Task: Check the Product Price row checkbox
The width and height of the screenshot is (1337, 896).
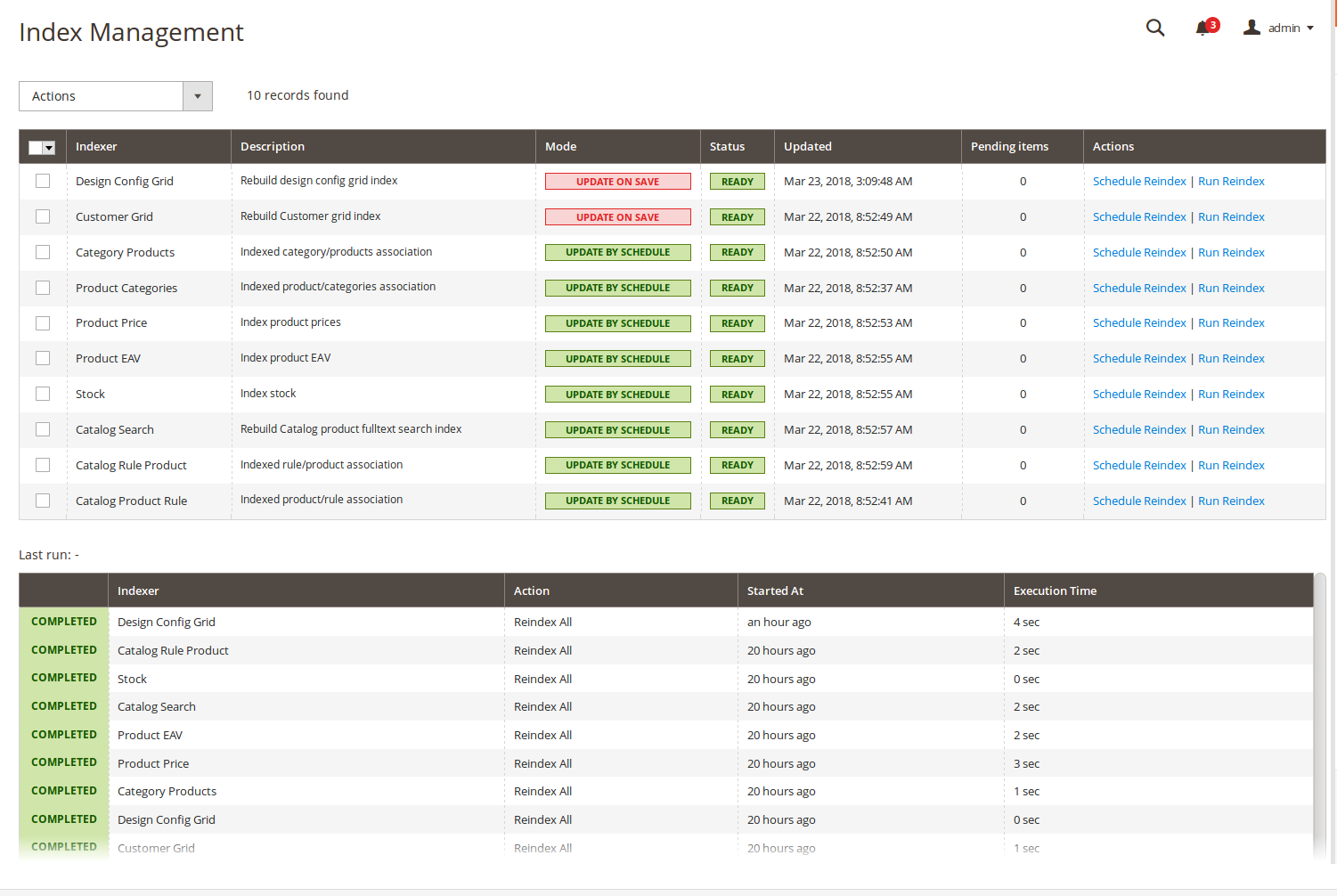Action: 42,322
